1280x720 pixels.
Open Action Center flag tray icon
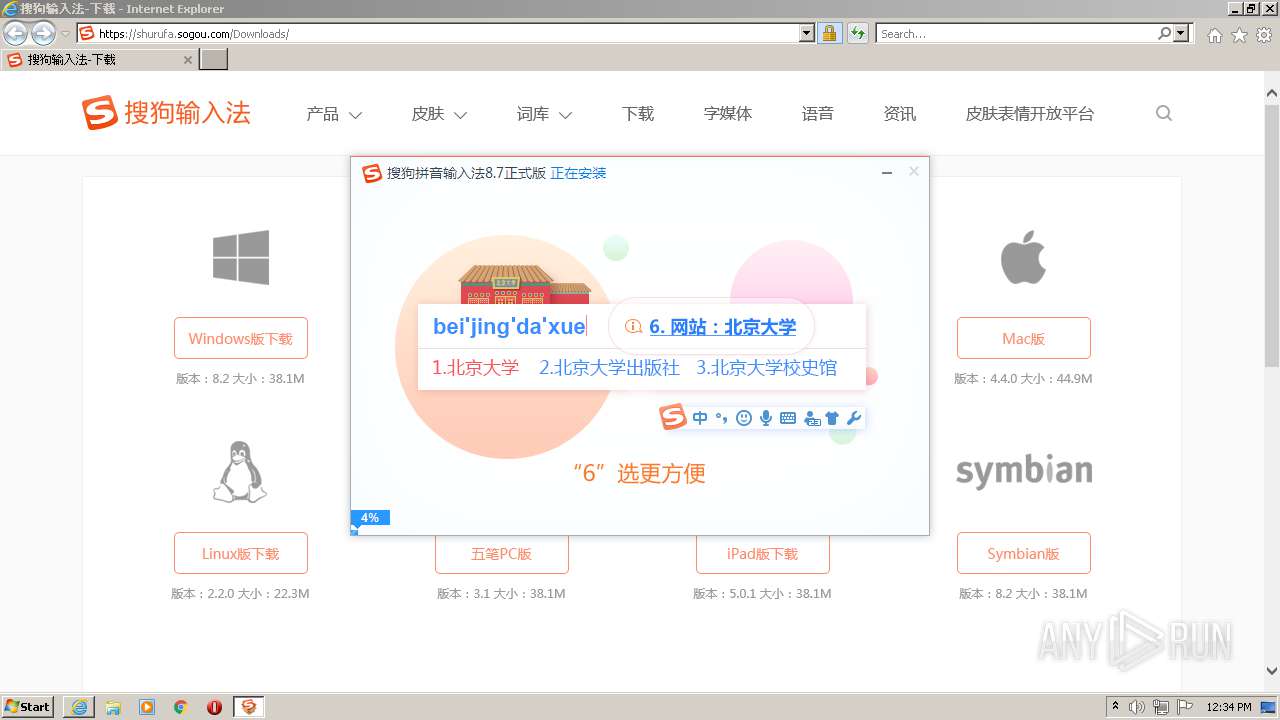(1186, 707)
